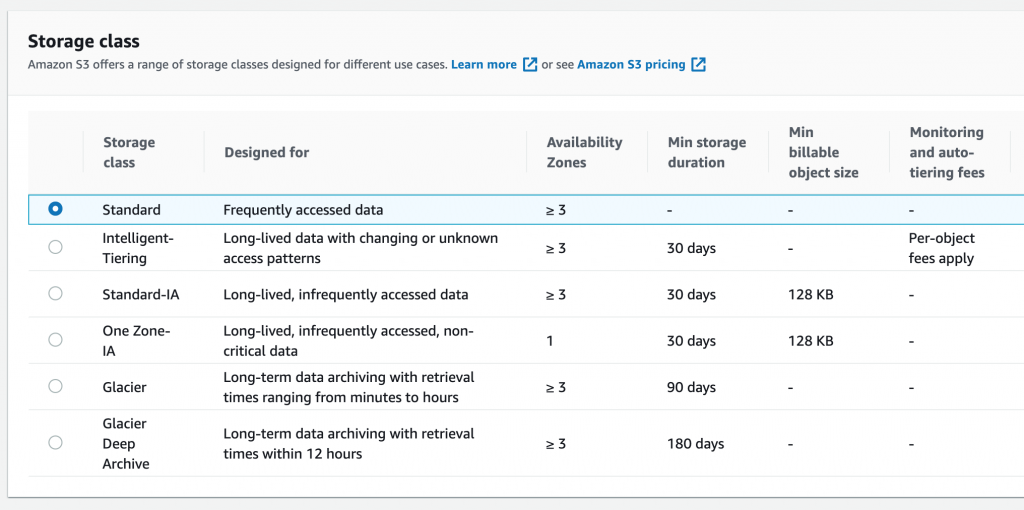
Task: Click 'retrieval times ranging from minutes to hours' text
Action: (x=349, y=387)
